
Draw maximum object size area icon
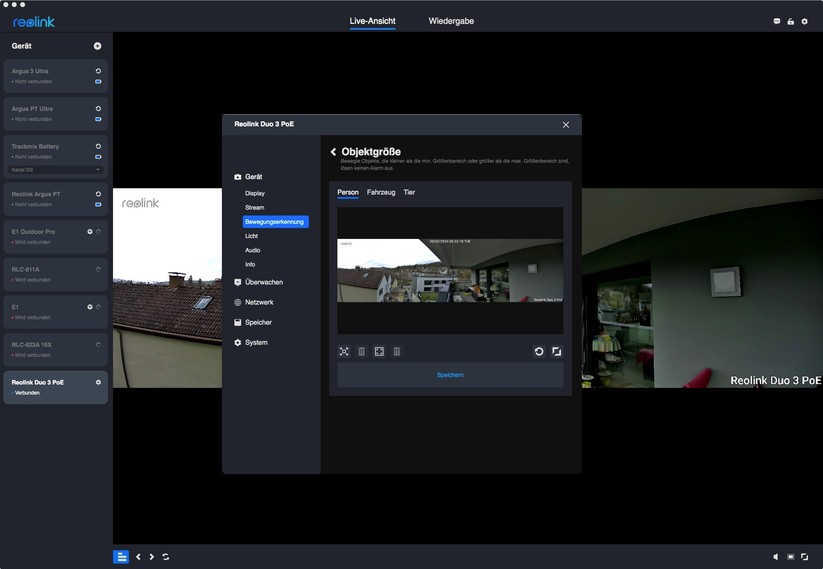click(379, 352)
